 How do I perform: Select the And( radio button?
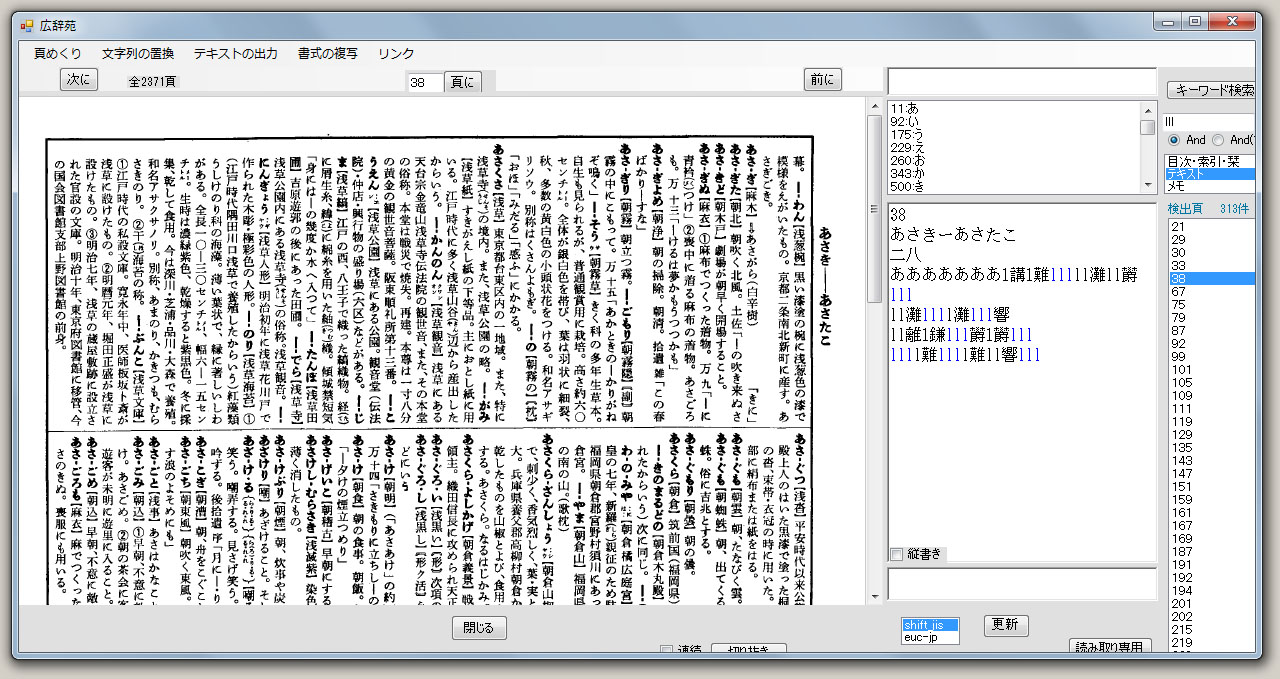(x=1219, y=139)
